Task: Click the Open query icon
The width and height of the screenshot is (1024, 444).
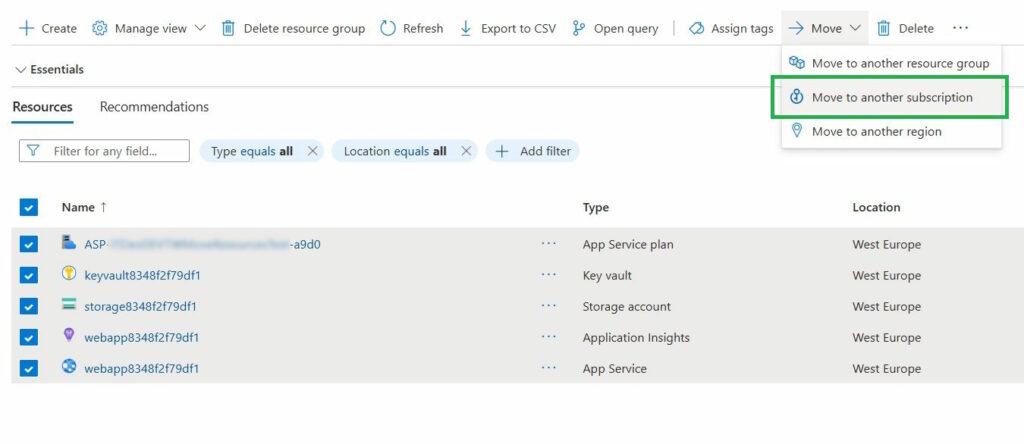Action: [579, 28]
